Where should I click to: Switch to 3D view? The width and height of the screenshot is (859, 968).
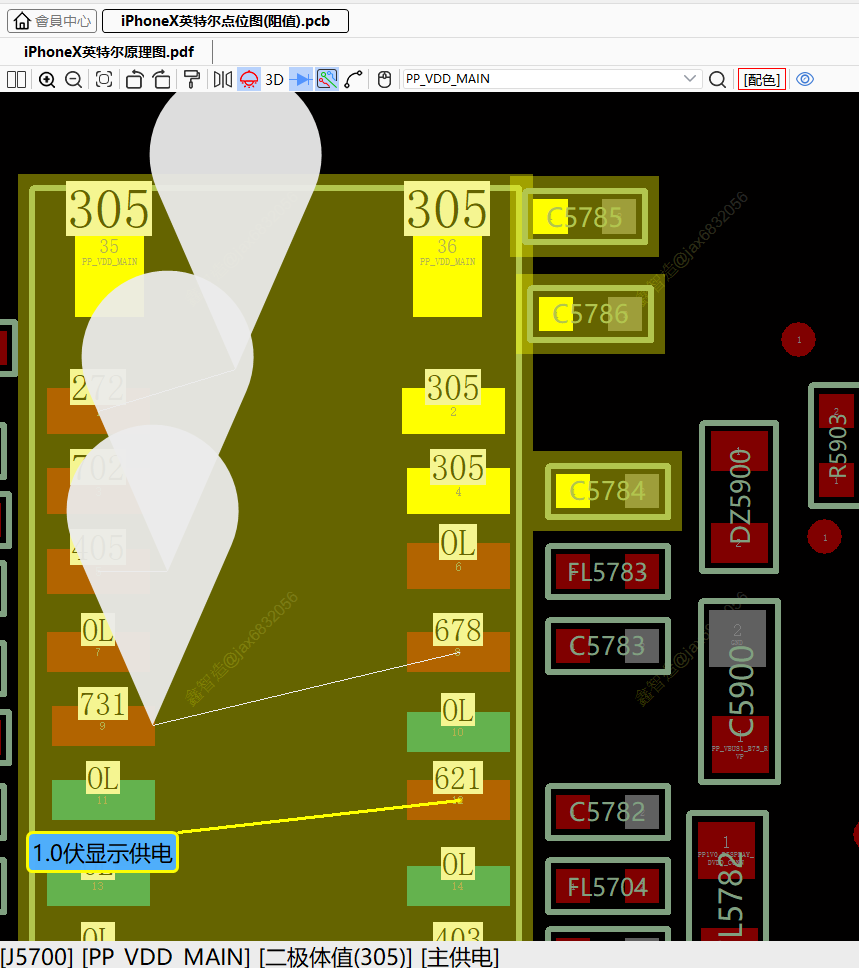[274, 80]
